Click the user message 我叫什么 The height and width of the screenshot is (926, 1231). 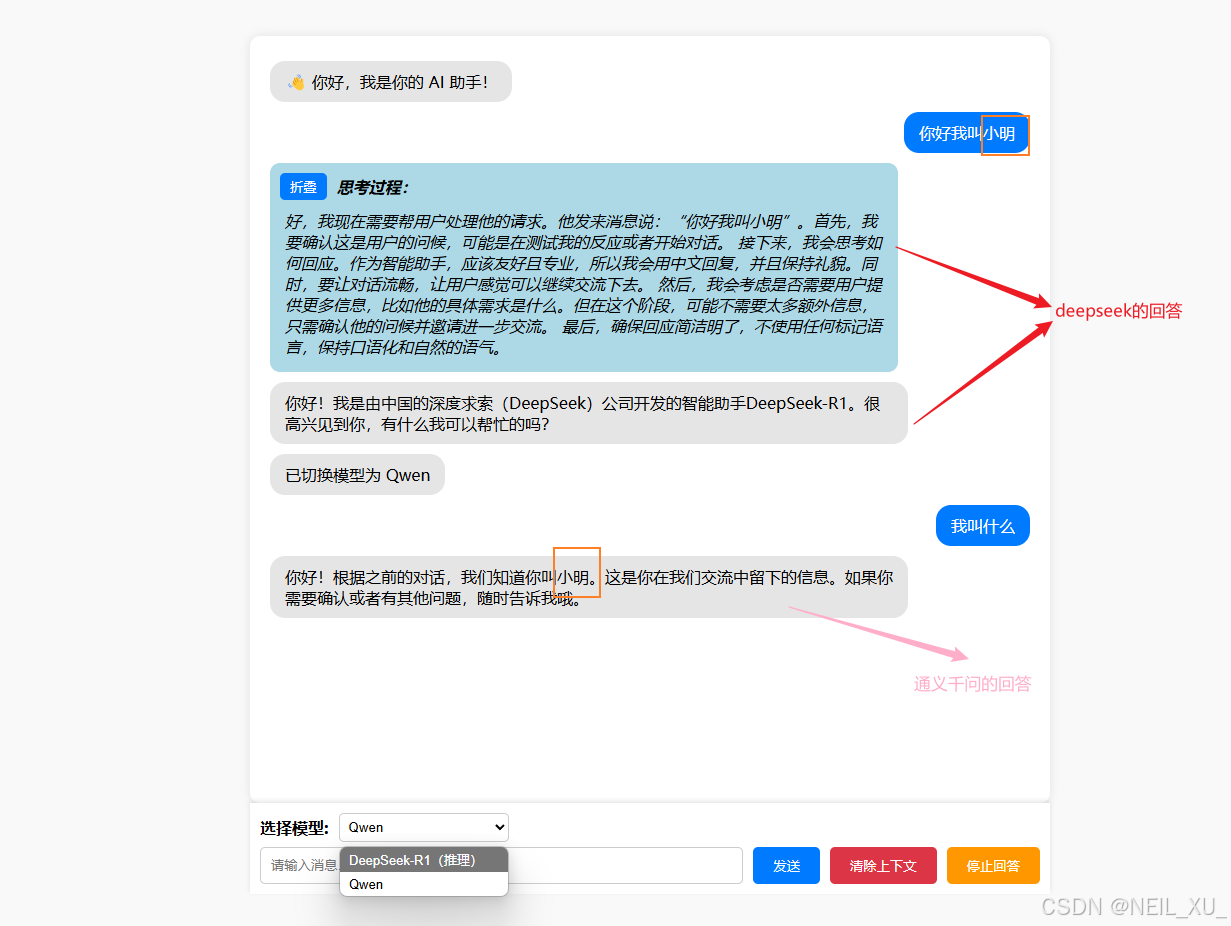[983, 526]
